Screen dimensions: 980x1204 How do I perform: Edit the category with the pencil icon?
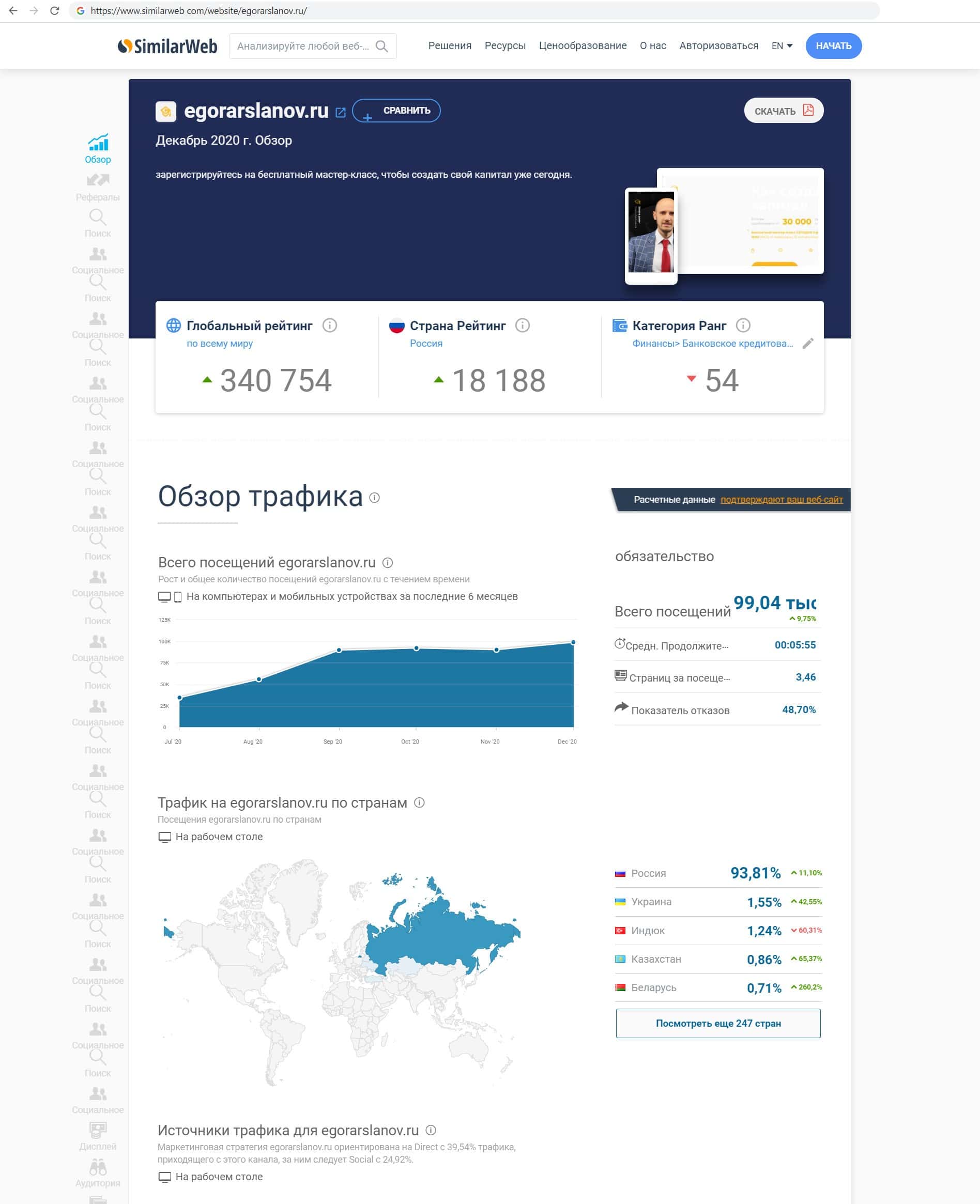pyautogui.click(x=808, y=343)
